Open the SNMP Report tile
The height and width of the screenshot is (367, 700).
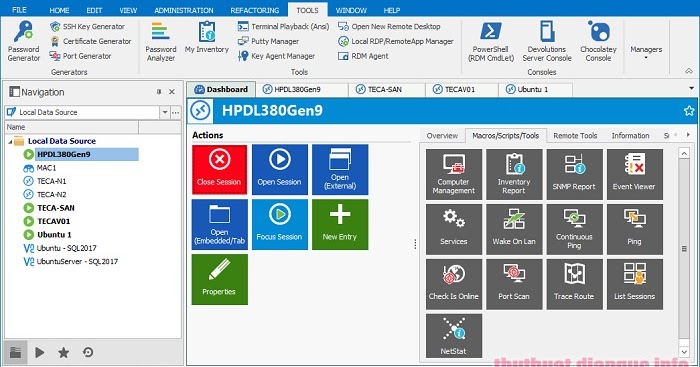coord(574,174)
